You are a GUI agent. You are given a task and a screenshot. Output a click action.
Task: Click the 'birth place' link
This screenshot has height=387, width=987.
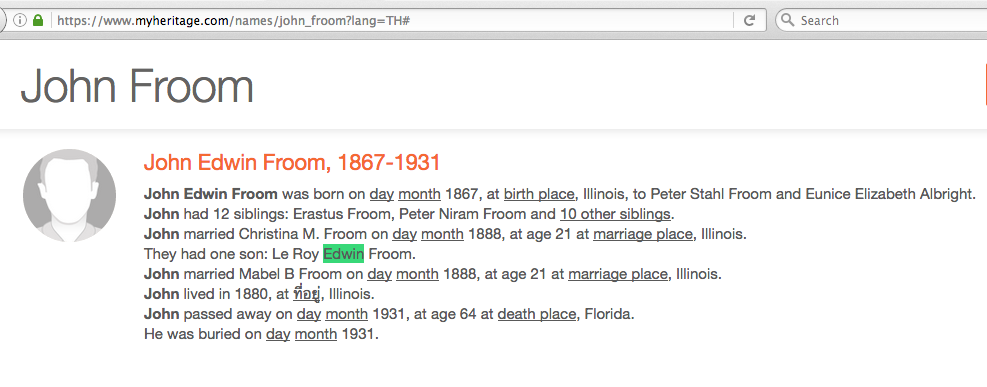click(x=539, y=194)
